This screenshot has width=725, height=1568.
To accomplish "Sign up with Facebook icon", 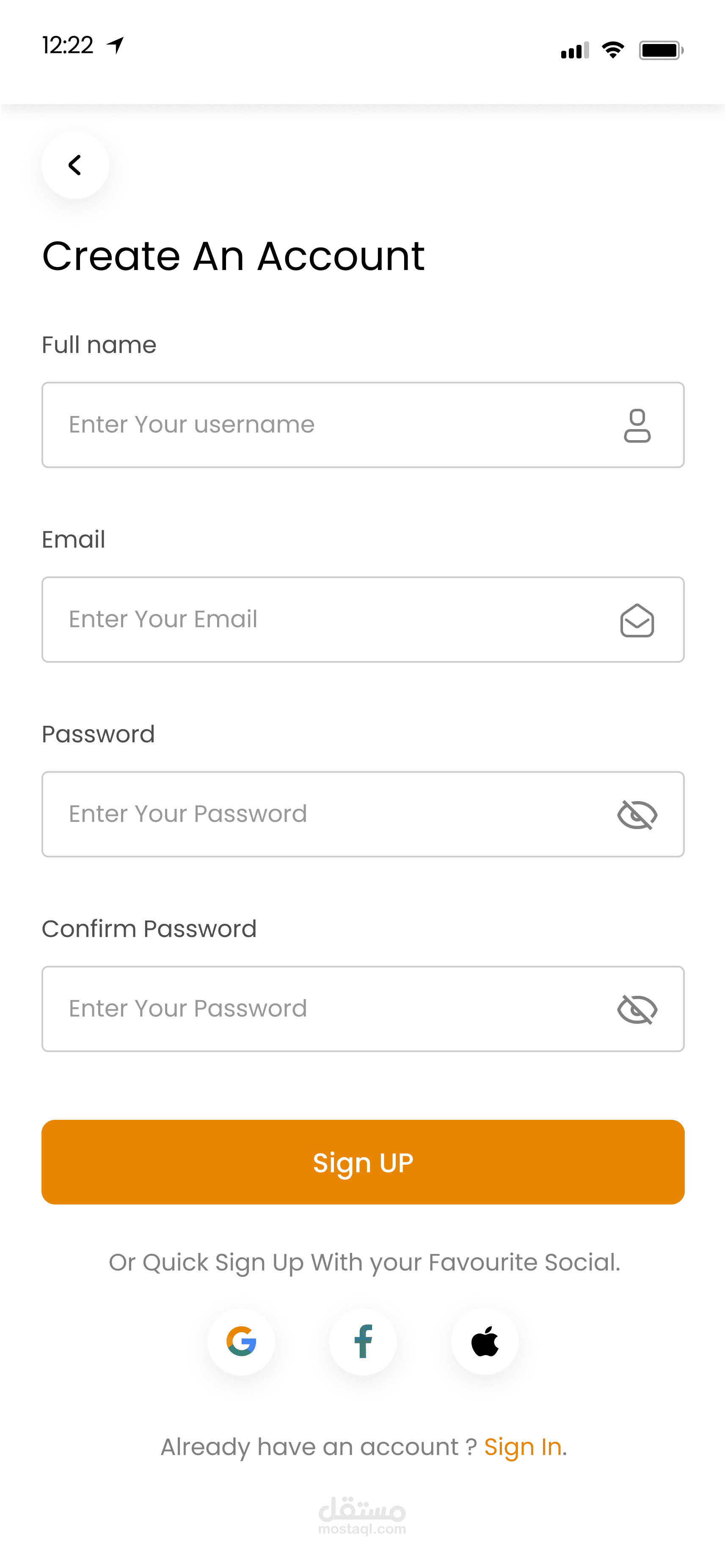I will click(363, 1342).
